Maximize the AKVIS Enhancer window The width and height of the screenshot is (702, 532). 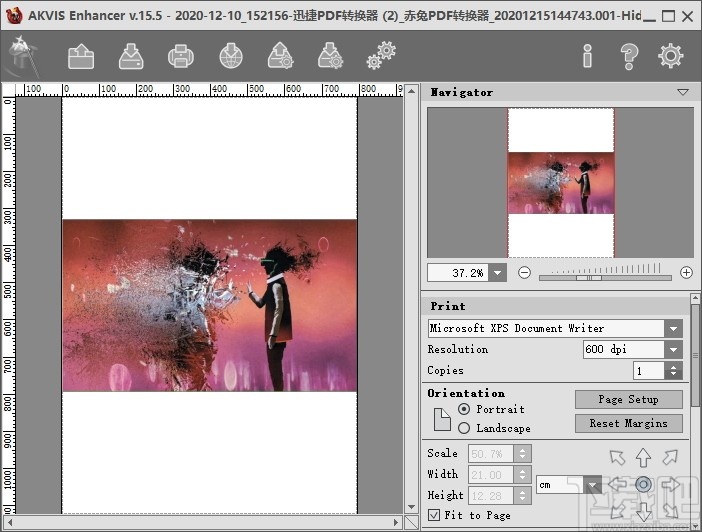pos(668,16)
